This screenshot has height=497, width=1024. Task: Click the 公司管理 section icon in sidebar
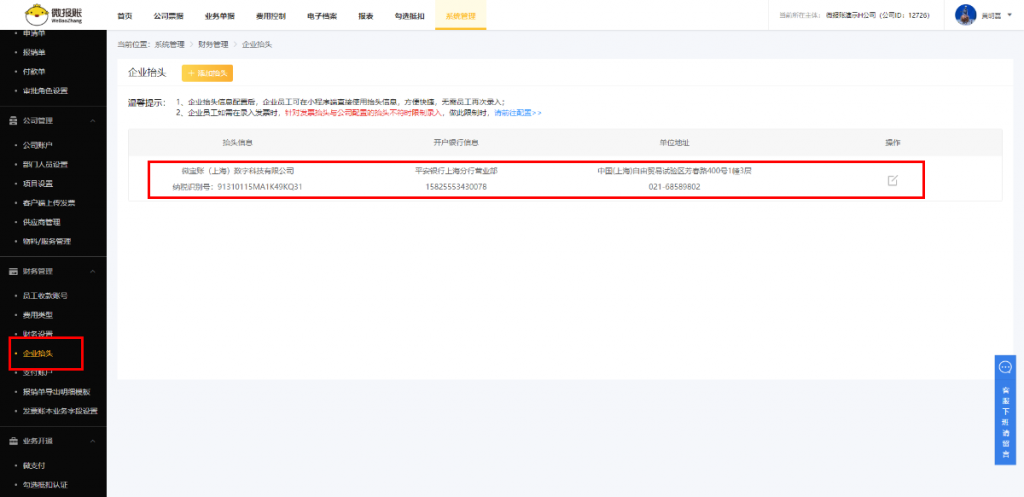point(13,121)
